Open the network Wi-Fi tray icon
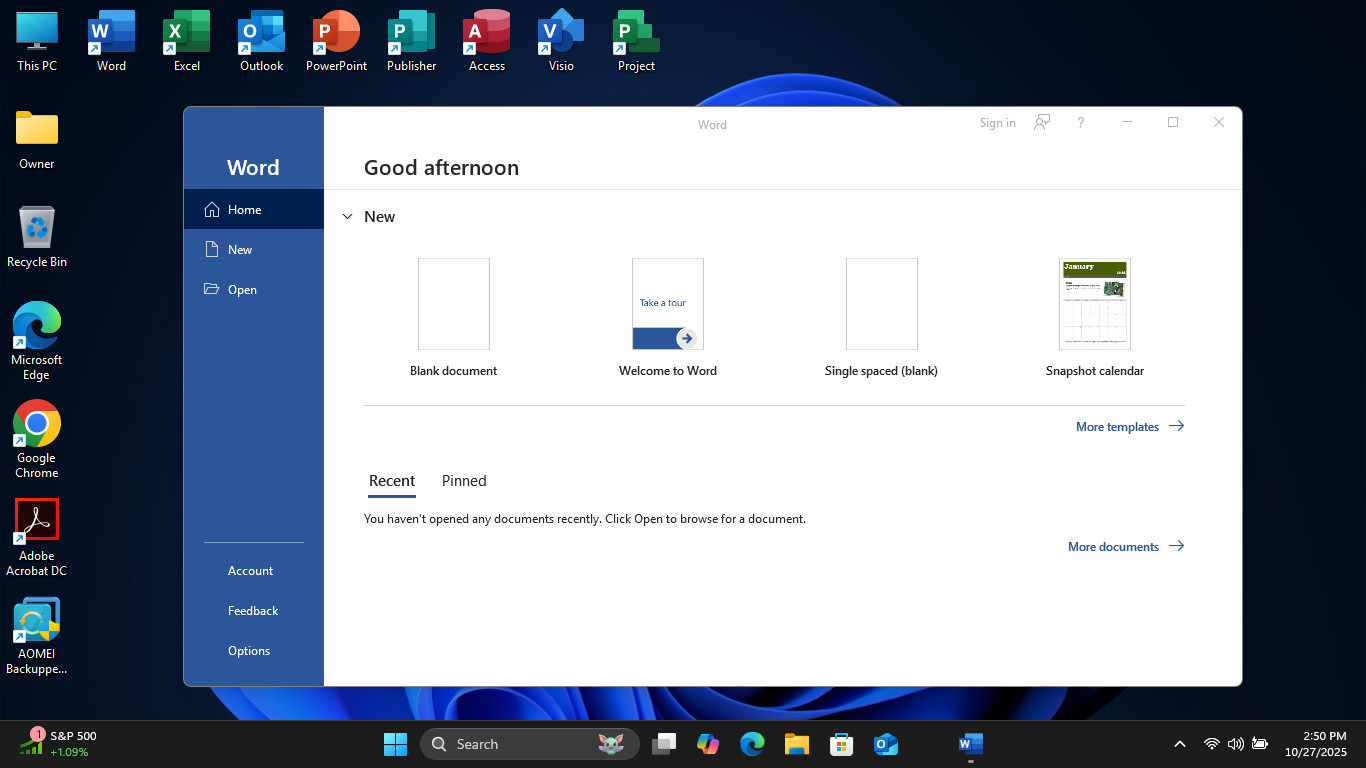The image size is (1366, 768). coord(1211,744)
